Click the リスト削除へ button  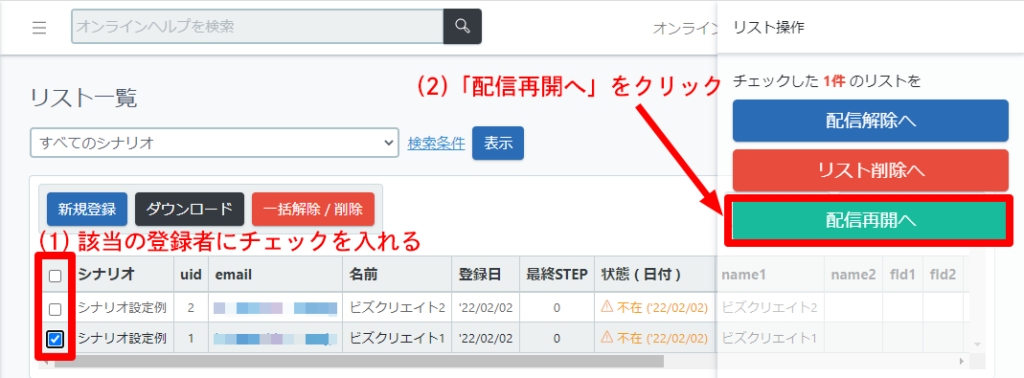pyautogui.click(x=871, y=170)
